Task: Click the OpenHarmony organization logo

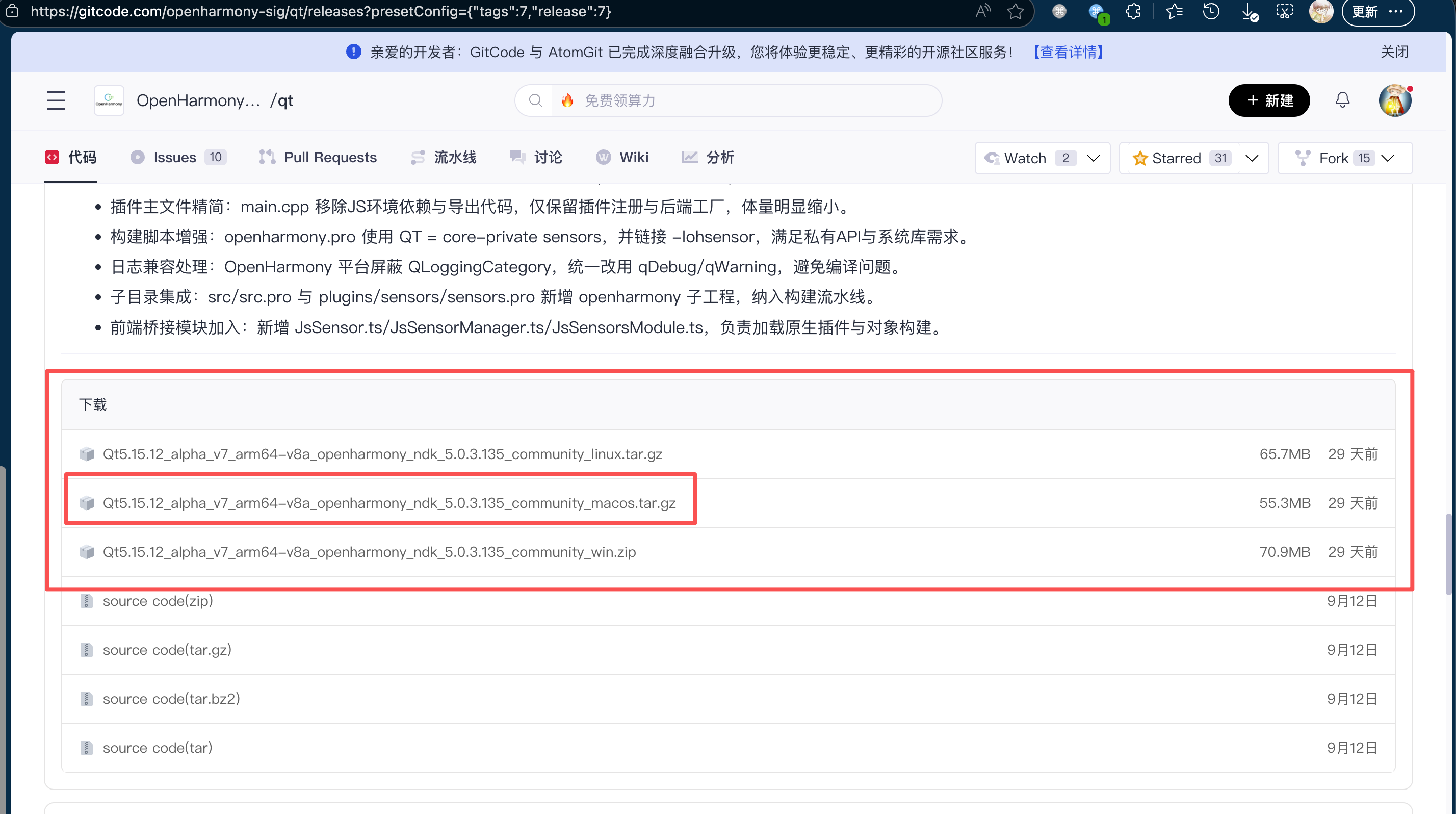Action: pyautogui.click(x=109, y=100)
